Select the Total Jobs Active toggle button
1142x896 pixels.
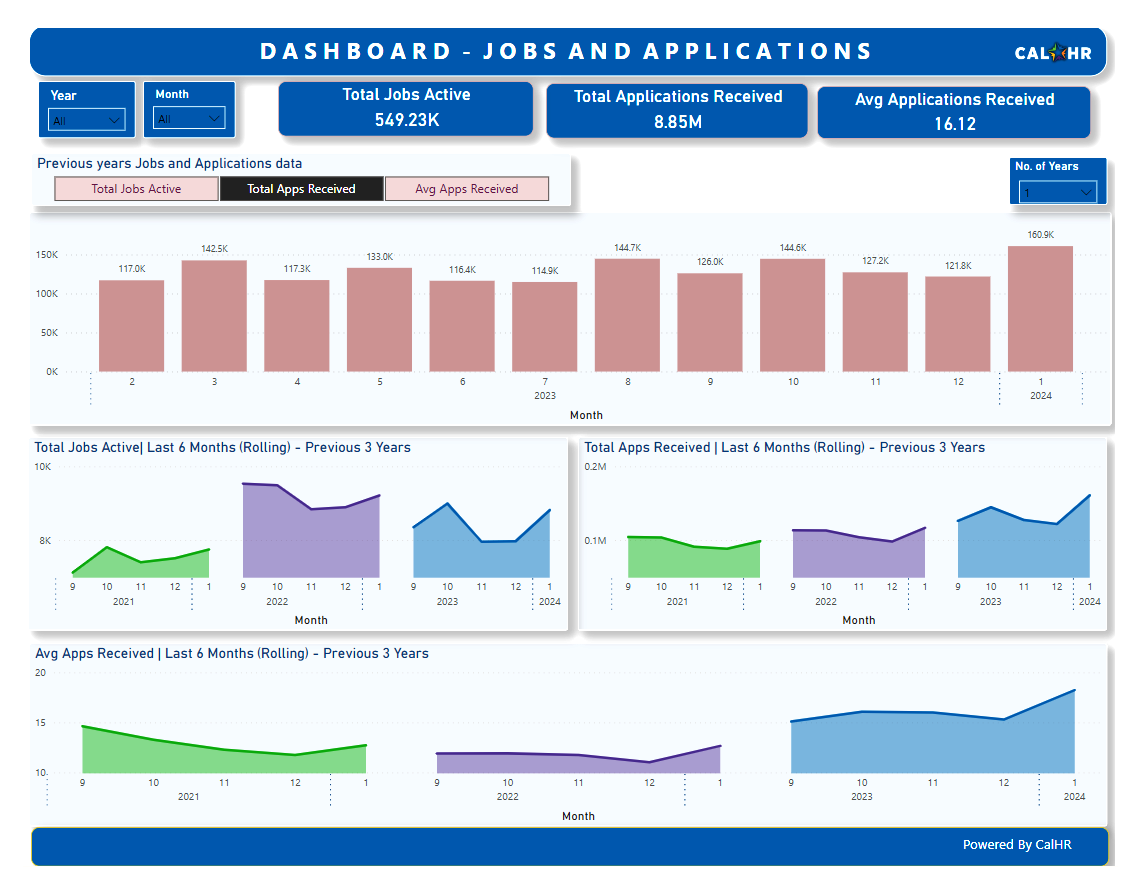click(136, 189)
